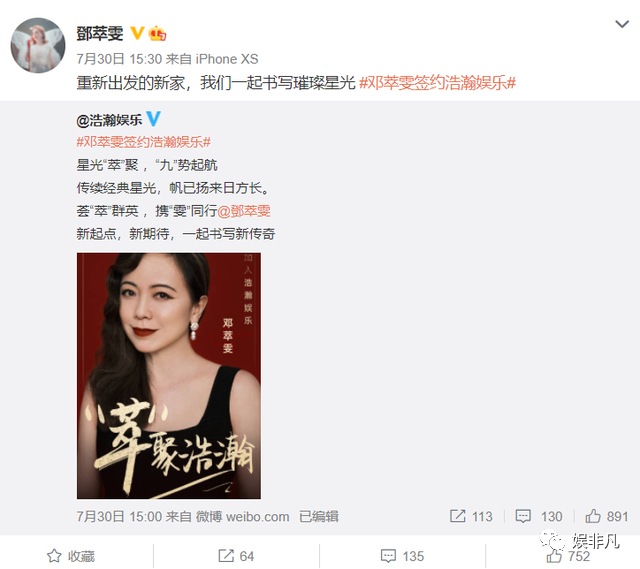This screenshot has width=640, height=569.
Task: Open comments icon showing 130
Action: [x=539, y=516]
